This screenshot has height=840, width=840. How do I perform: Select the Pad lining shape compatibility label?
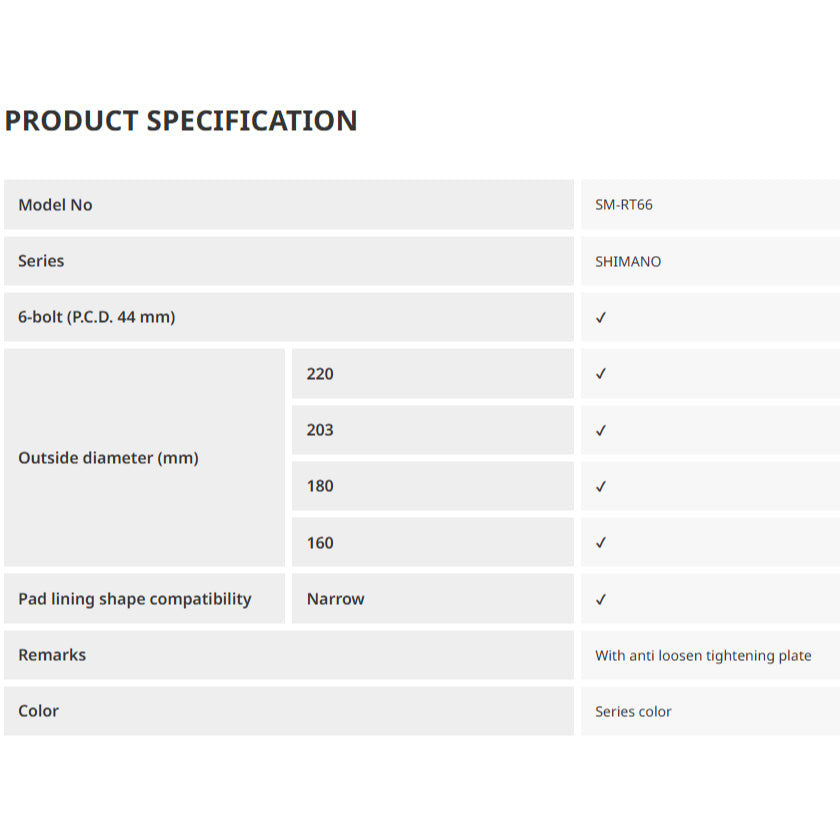[x=135, y=599]
